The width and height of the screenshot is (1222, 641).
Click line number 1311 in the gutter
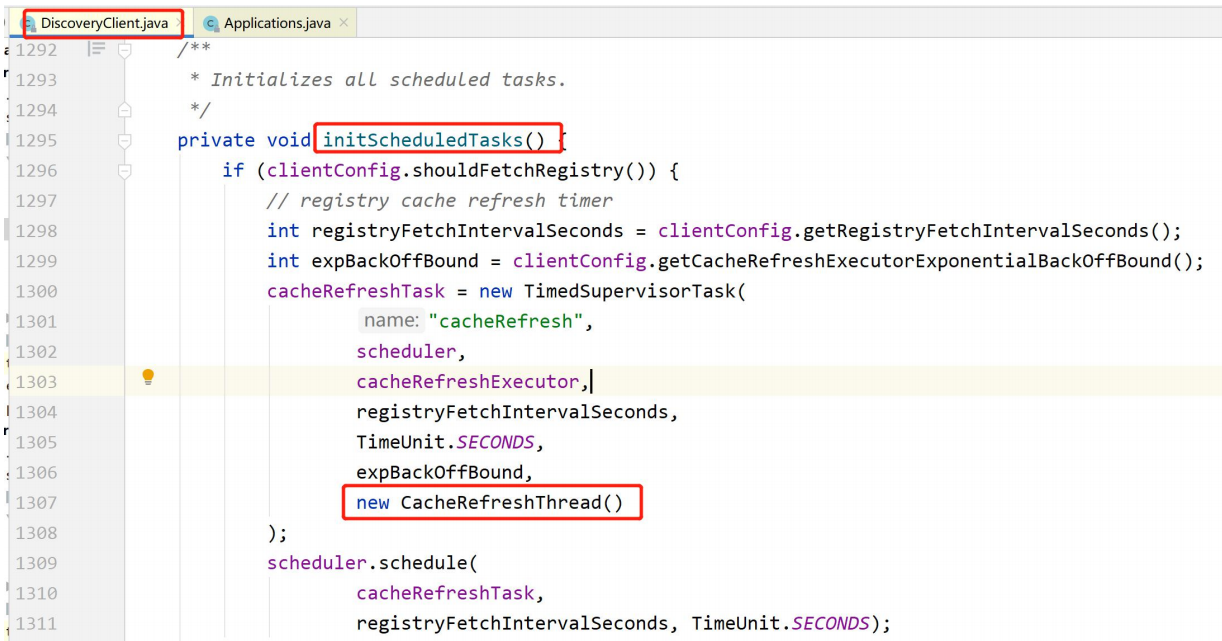[x=36, y=623]
